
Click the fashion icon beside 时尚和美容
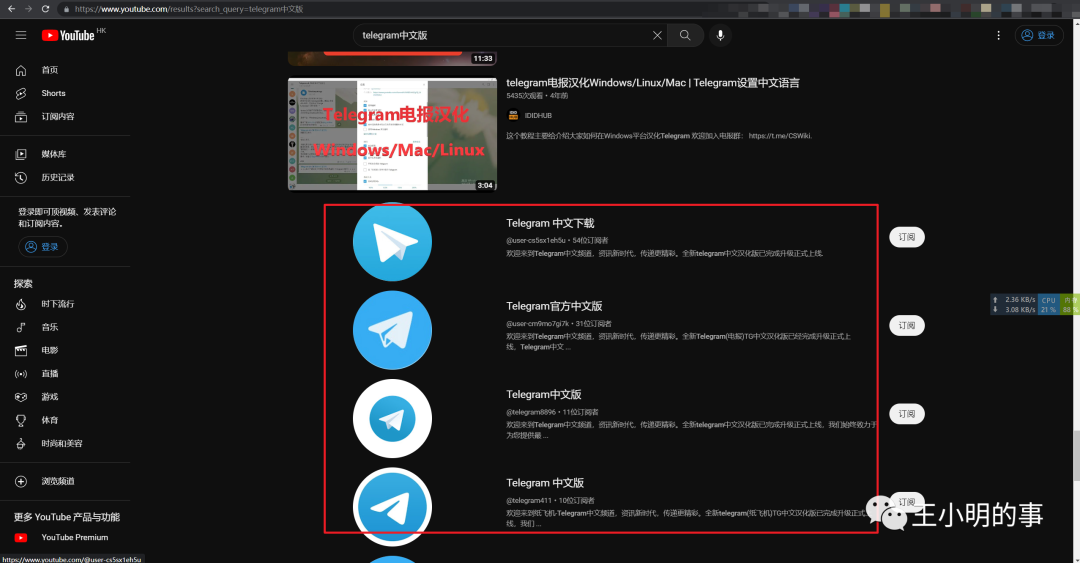(x=21, y=443)
